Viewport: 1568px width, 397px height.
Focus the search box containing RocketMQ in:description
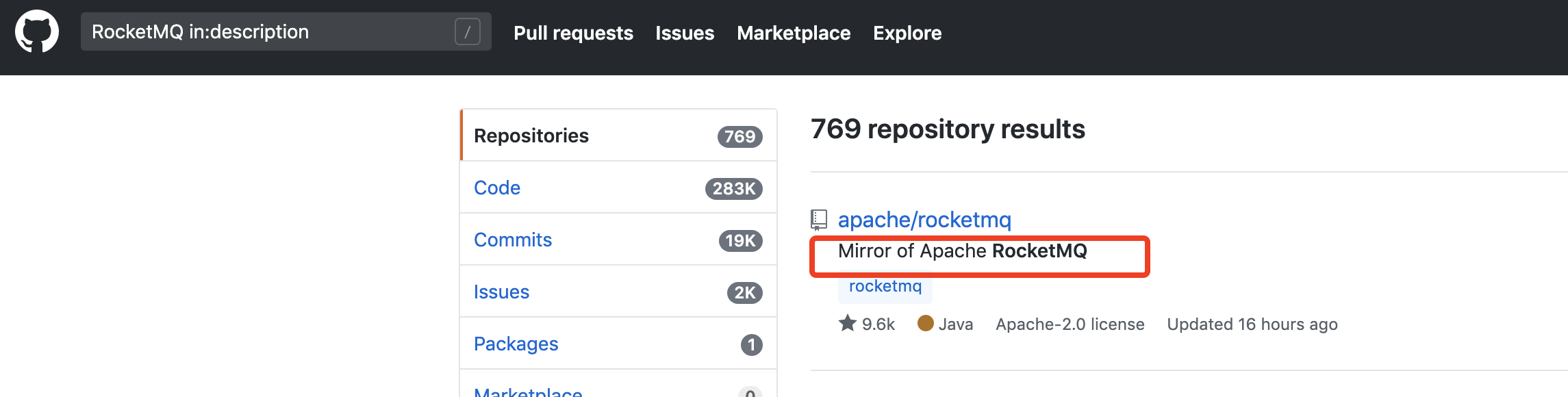pyautogui.click(x=267, y=31)
